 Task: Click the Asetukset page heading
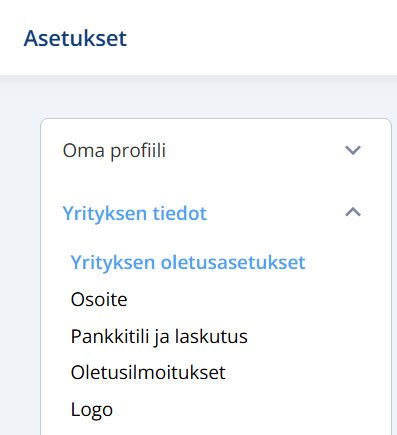pos(75,38)
